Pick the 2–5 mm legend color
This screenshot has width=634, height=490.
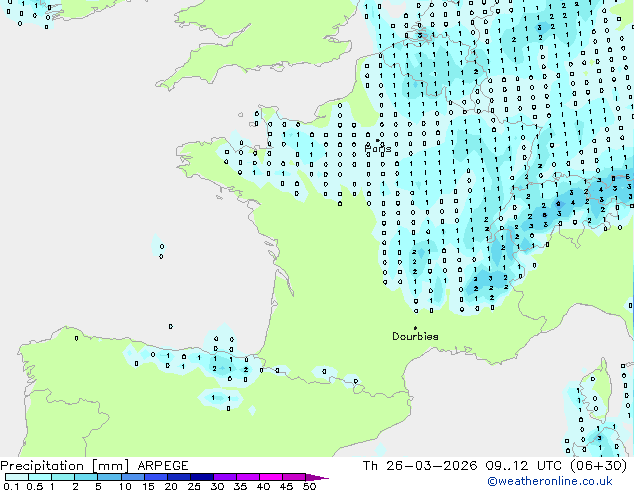[x=86, y=477]
